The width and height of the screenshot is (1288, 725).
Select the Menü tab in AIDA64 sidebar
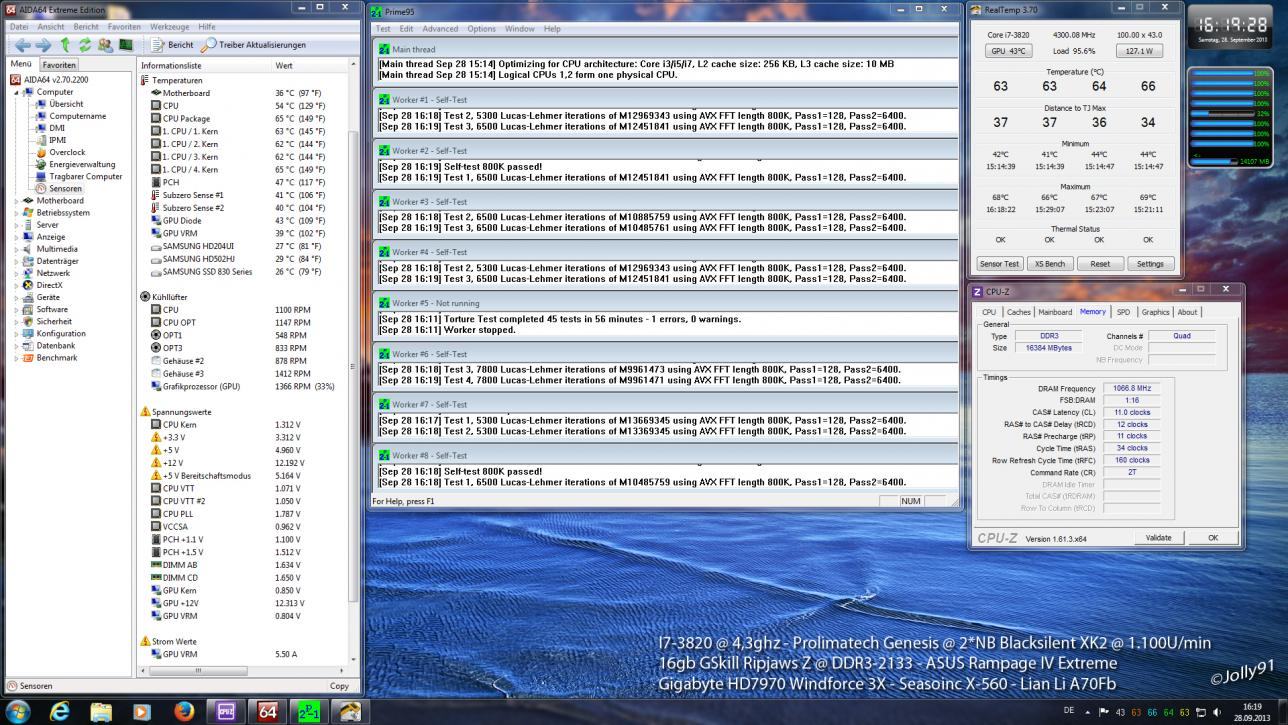click(21, 64)
